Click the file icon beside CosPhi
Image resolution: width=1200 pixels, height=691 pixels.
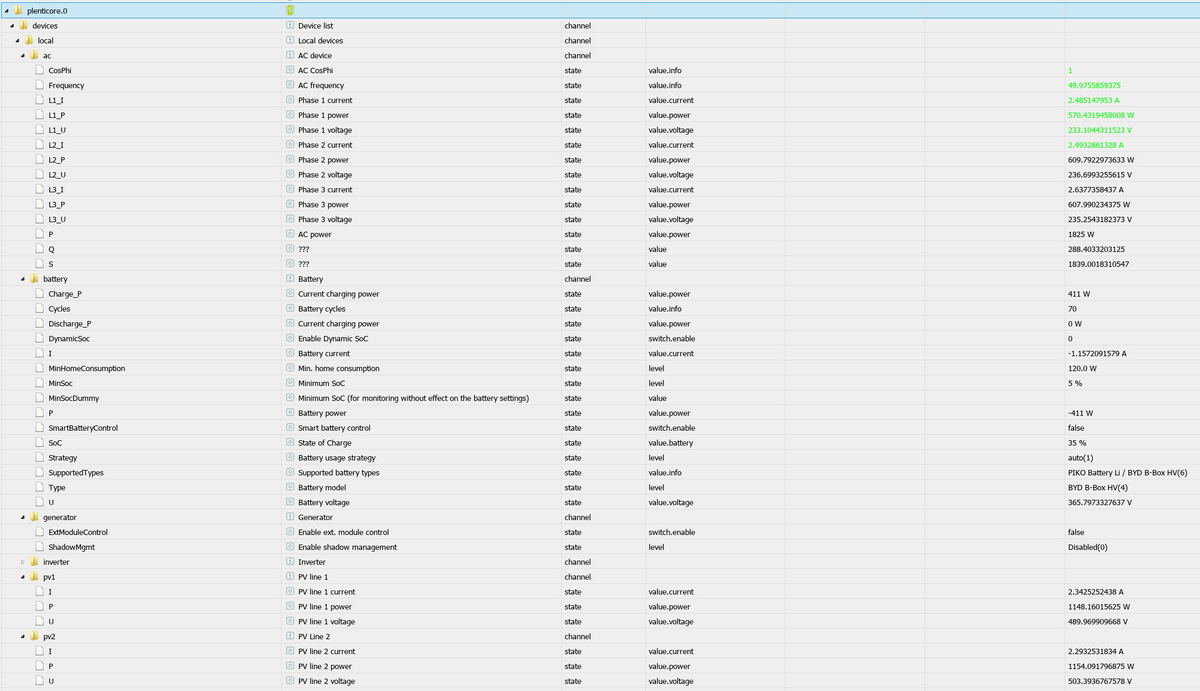[x=39, y=70]
